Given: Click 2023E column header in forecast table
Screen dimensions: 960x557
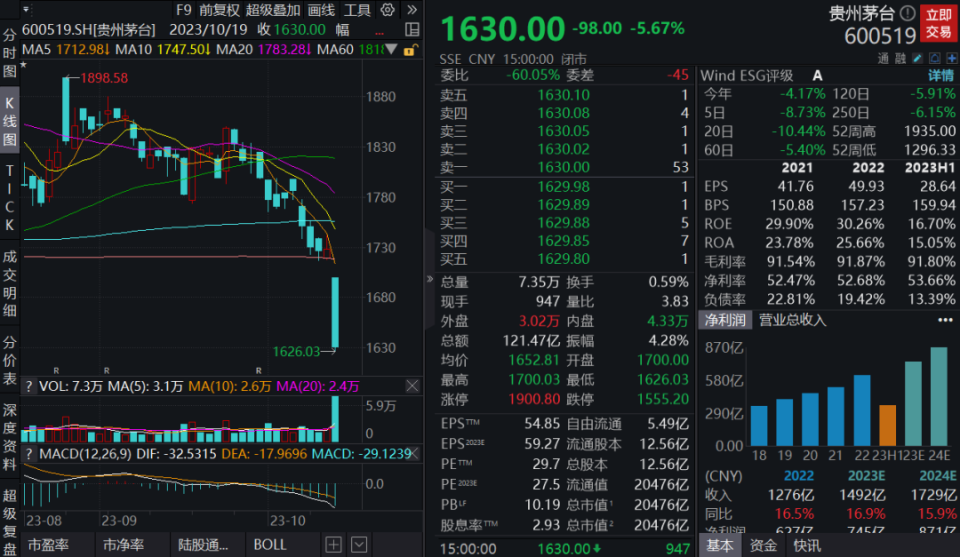Looking at the screenshot, I should click(866, 476).
